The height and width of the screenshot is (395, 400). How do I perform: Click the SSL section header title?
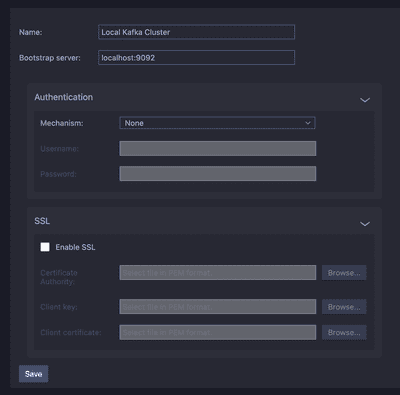tap(42, 221)
